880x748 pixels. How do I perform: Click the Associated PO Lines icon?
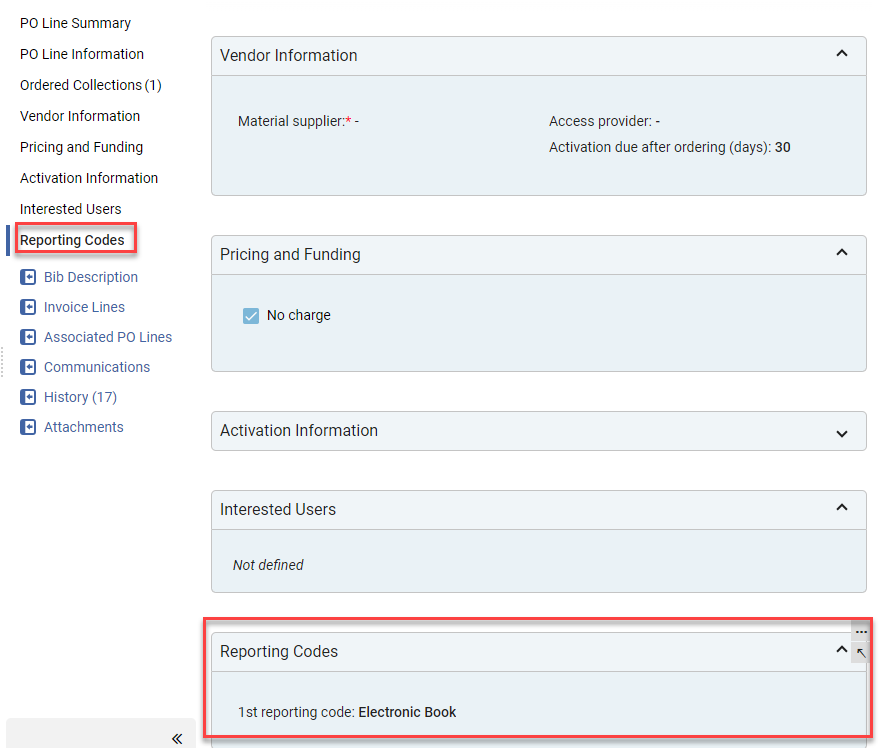(28, 337)
